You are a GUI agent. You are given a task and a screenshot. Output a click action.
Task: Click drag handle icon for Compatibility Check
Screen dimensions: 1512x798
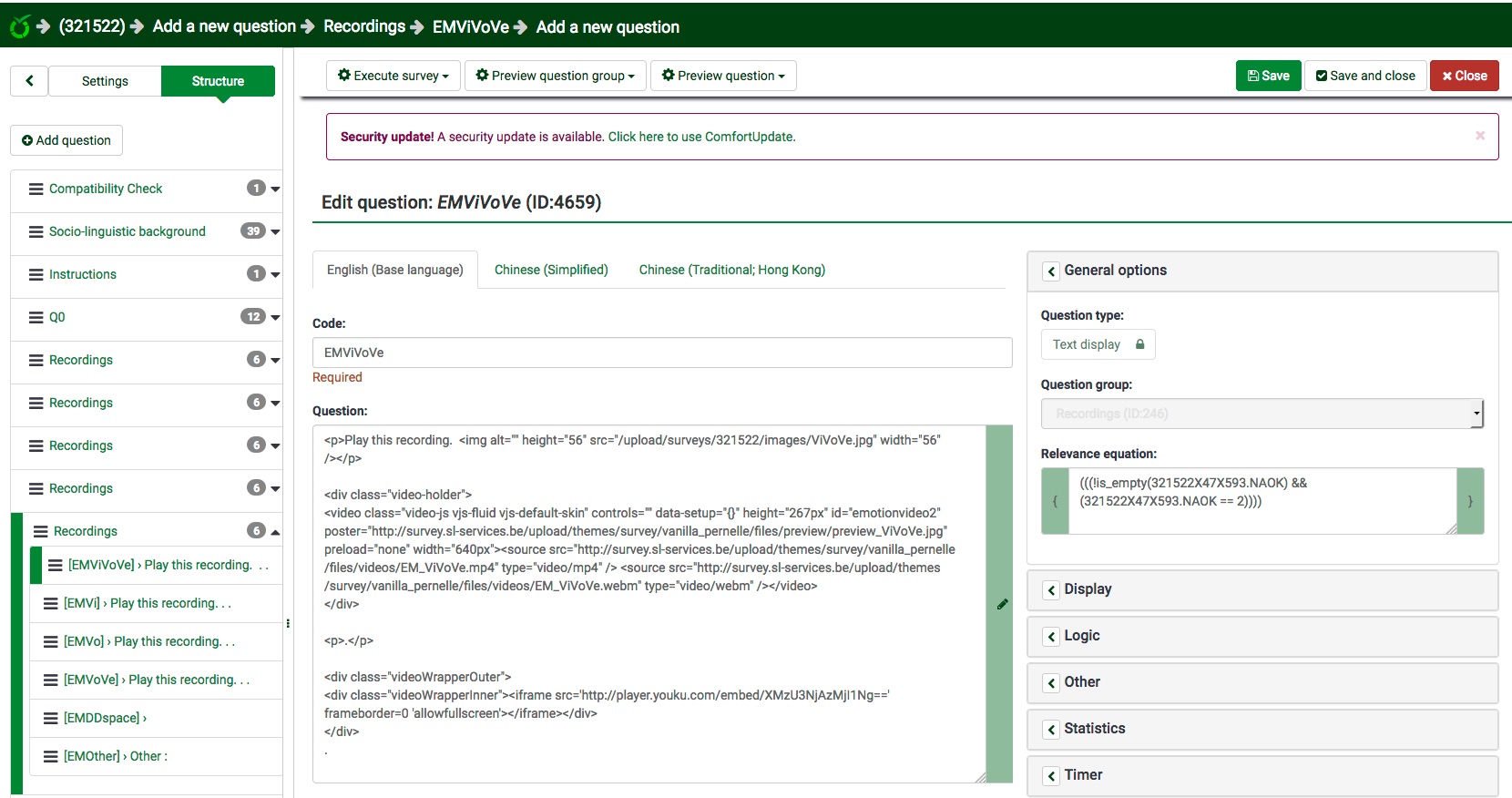point(36,189)
